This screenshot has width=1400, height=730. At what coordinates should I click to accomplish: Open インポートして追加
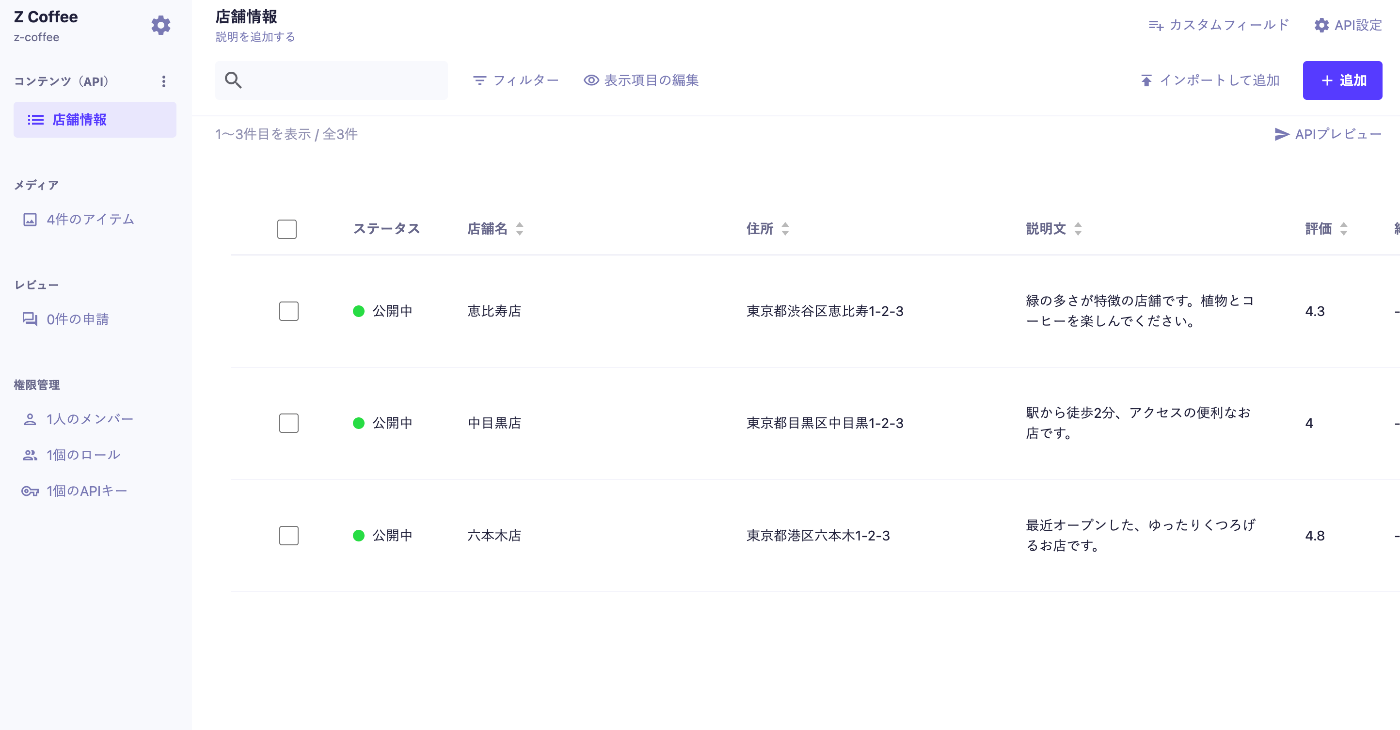click(x=1210, y=80)
